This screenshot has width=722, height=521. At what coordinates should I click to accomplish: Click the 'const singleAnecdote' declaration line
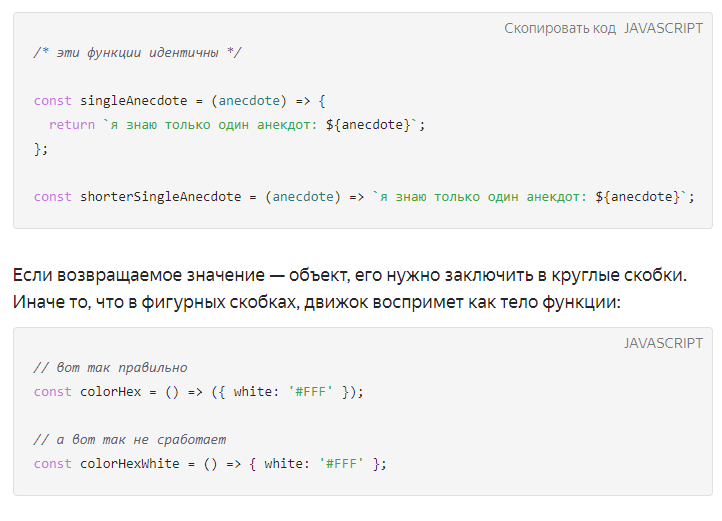(180, 100)
